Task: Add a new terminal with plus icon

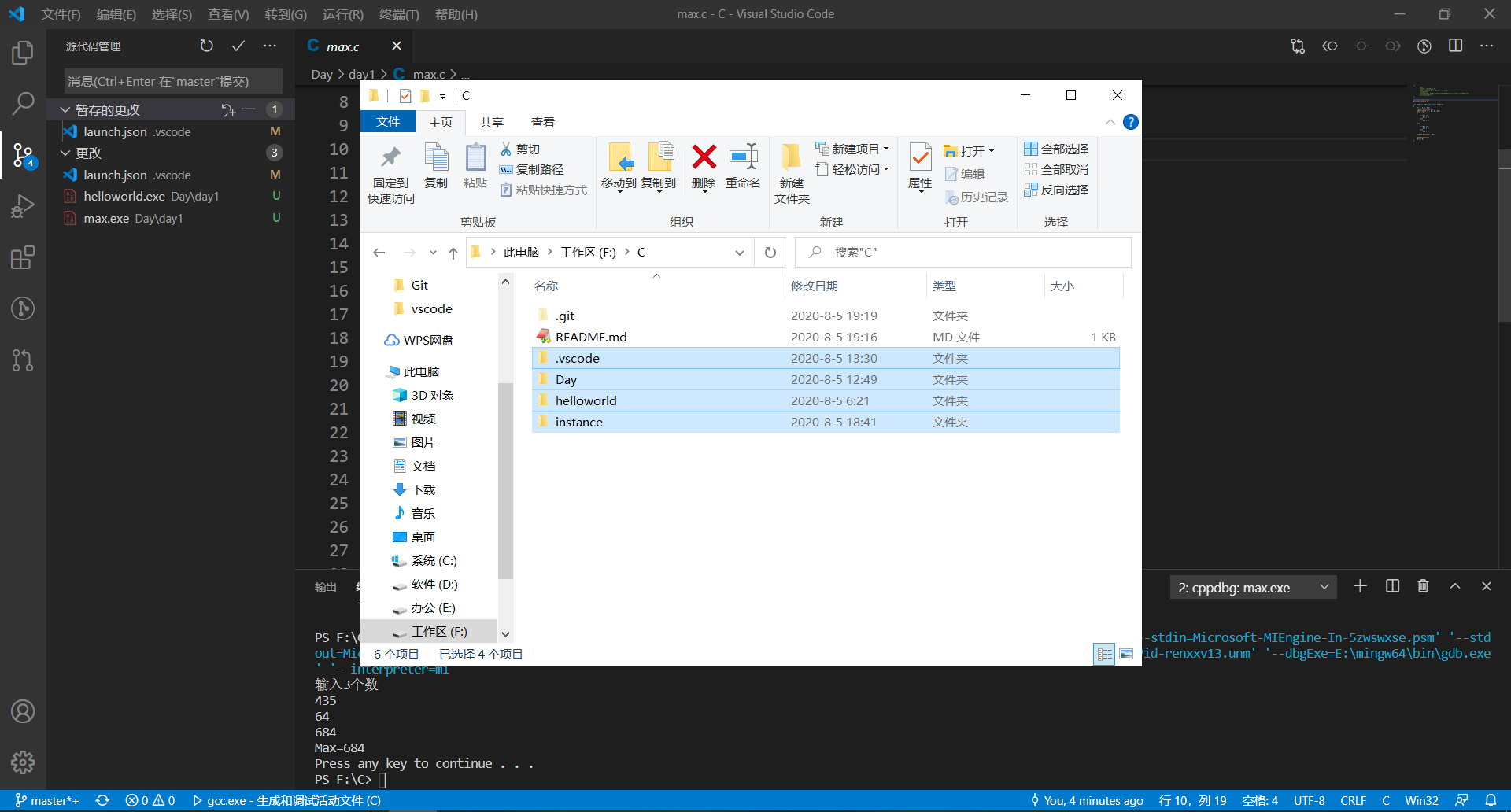Action: tap(1360, 586)
